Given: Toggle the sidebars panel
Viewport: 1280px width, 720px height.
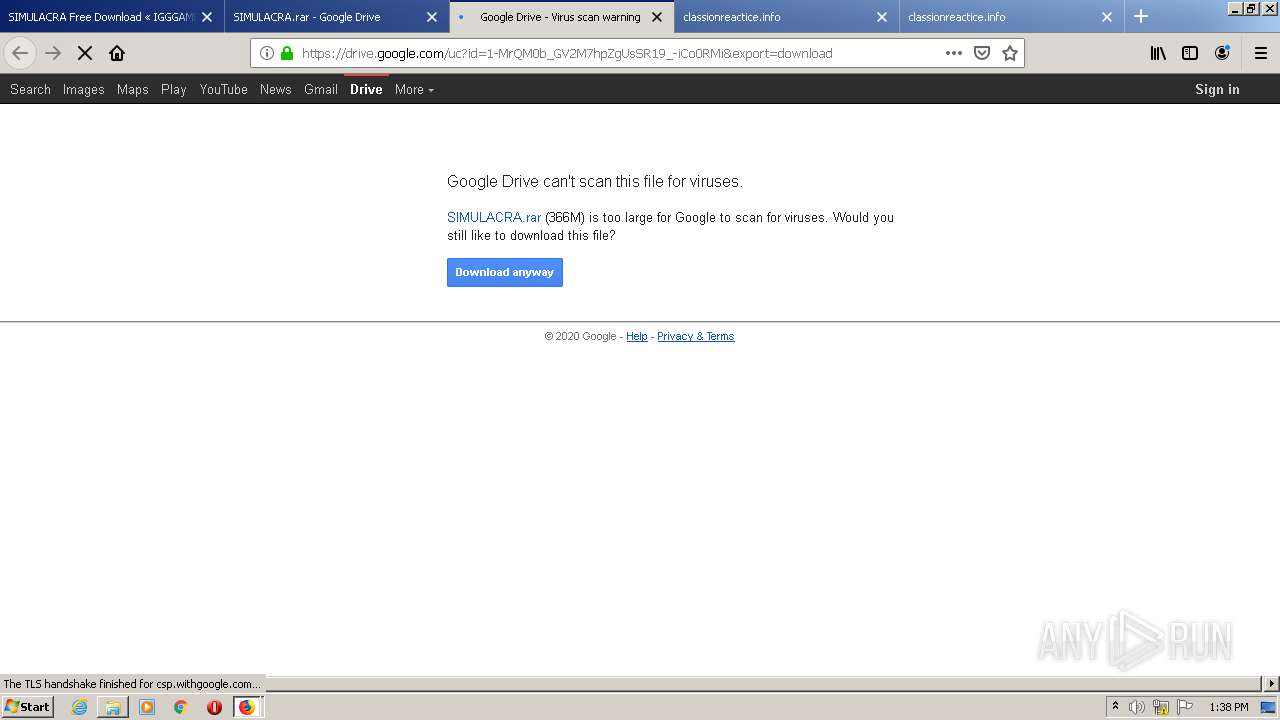Looking at the screenshot, I should coord(1190,53).
